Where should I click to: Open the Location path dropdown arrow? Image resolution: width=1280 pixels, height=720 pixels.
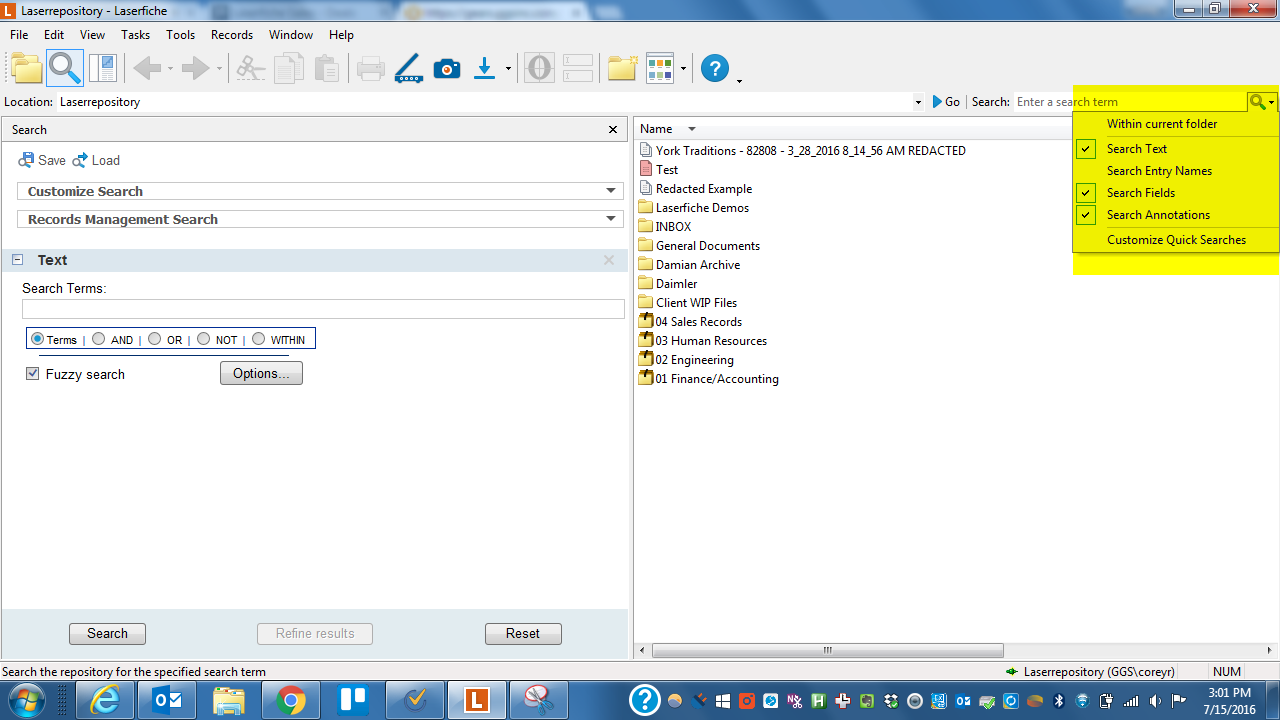pyautogui.click(x=918, y=102)
